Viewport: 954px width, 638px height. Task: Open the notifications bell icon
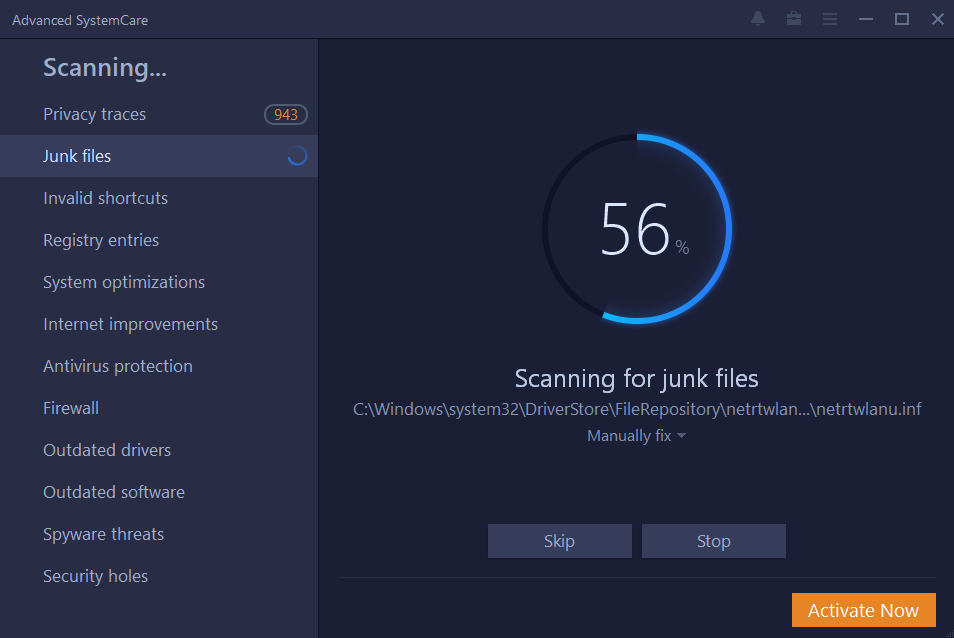(x=757, y=19)
